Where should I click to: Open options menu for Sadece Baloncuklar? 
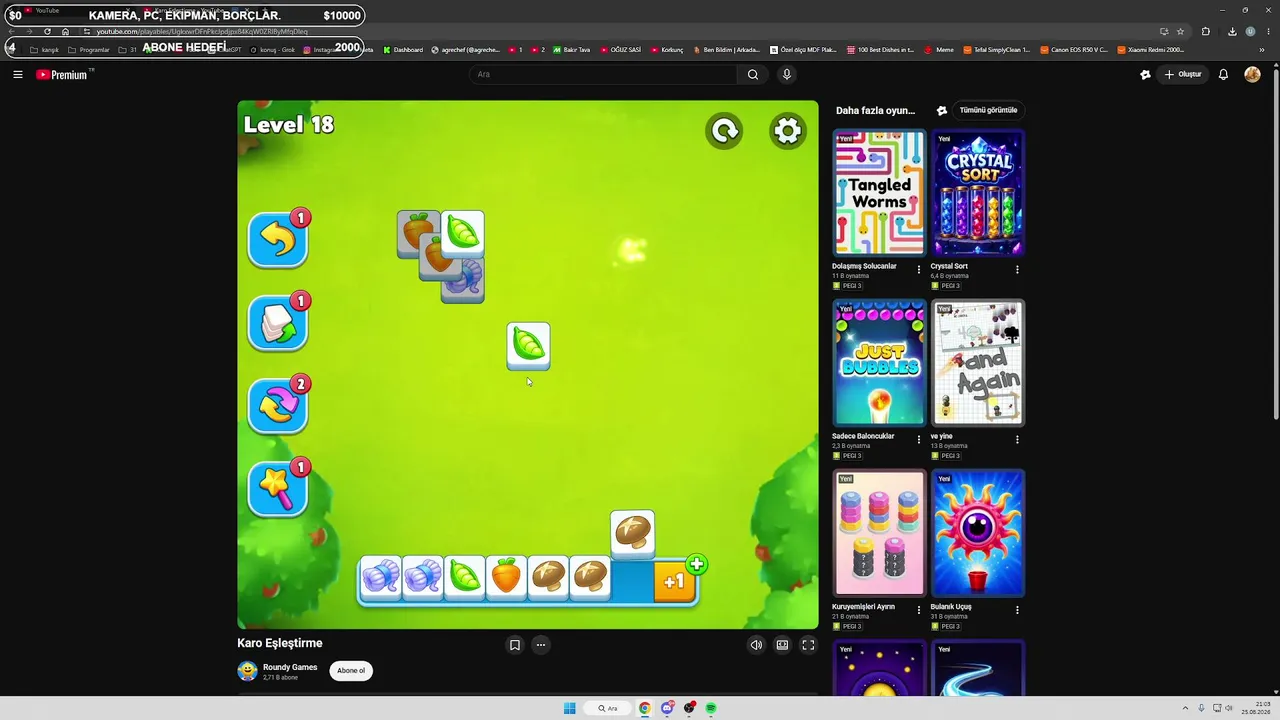(x=919, y=440)
